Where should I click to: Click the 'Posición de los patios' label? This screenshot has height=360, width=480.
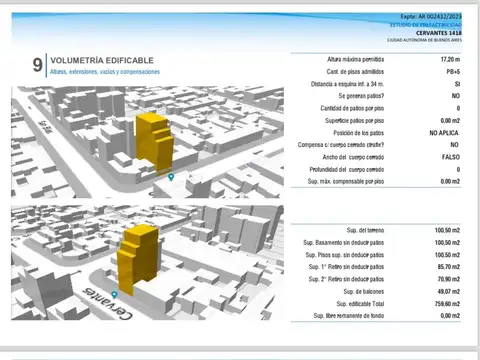(x=359, y=133)
